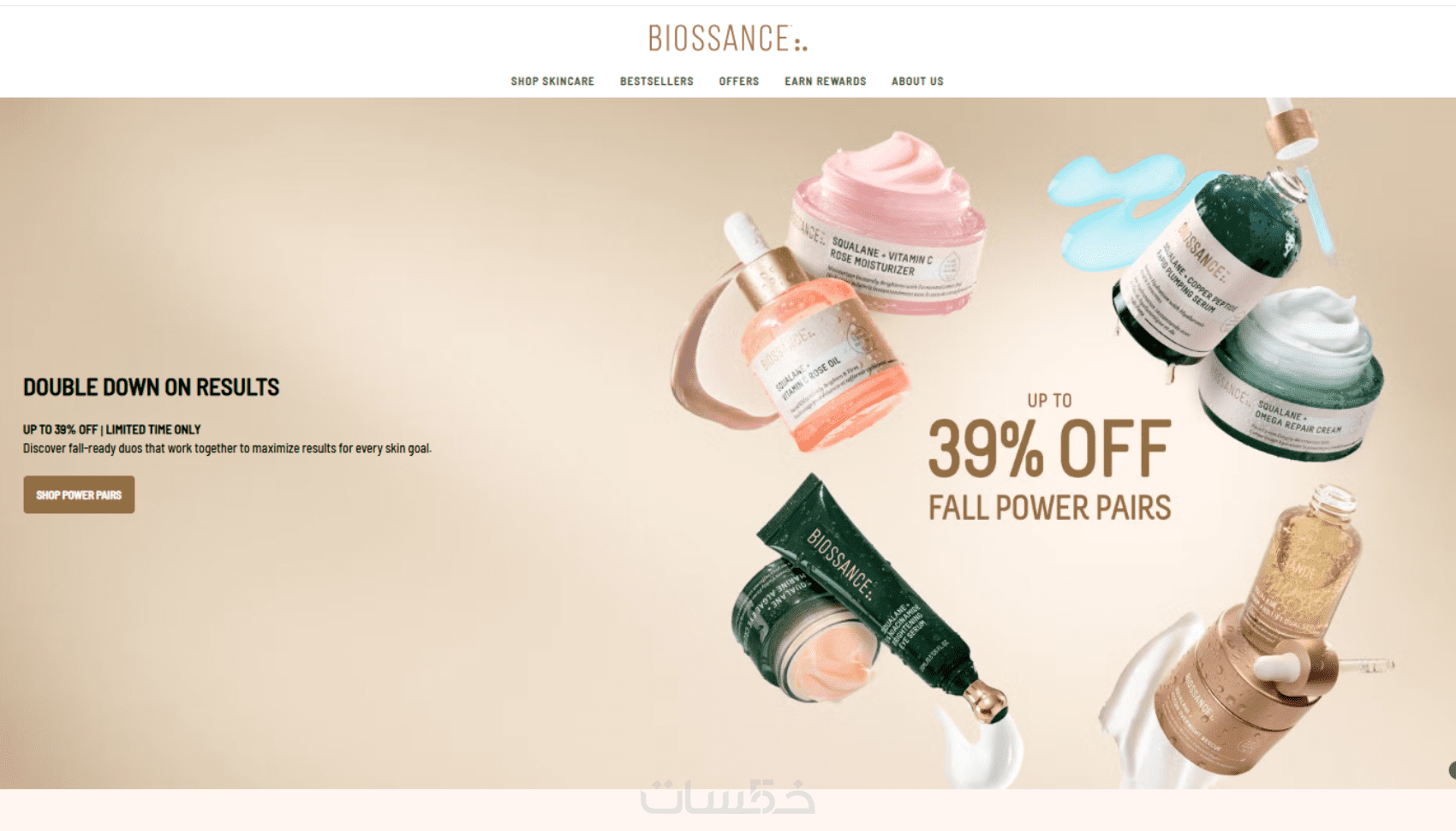This screenshot has height=831, width=1456.
Task: Click the Biossance logo in the header
Action: click(727, 39)
